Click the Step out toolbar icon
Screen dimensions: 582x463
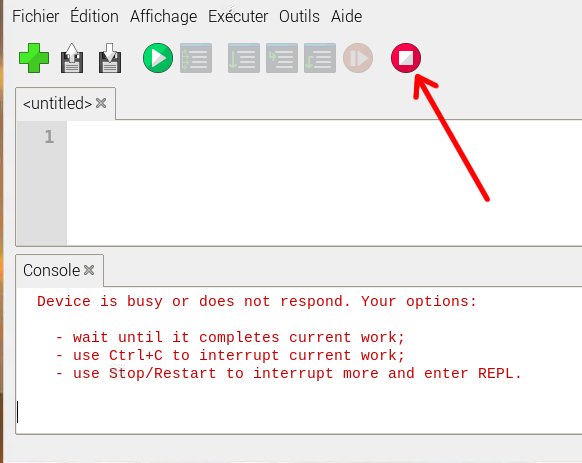point(320,58)
